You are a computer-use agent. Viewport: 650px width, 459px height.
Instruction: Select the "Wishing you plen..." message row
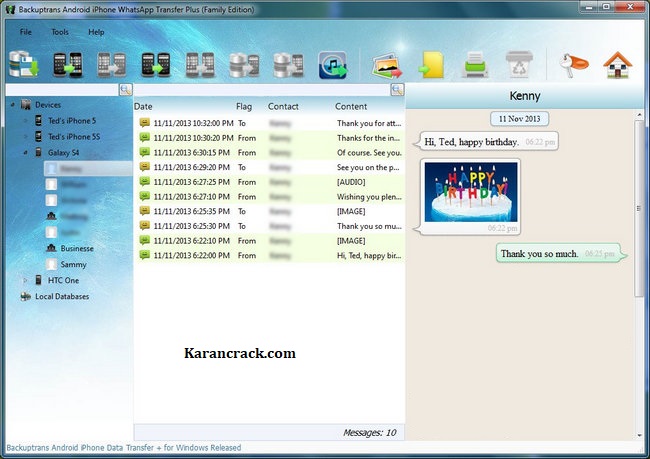(270, 197)
